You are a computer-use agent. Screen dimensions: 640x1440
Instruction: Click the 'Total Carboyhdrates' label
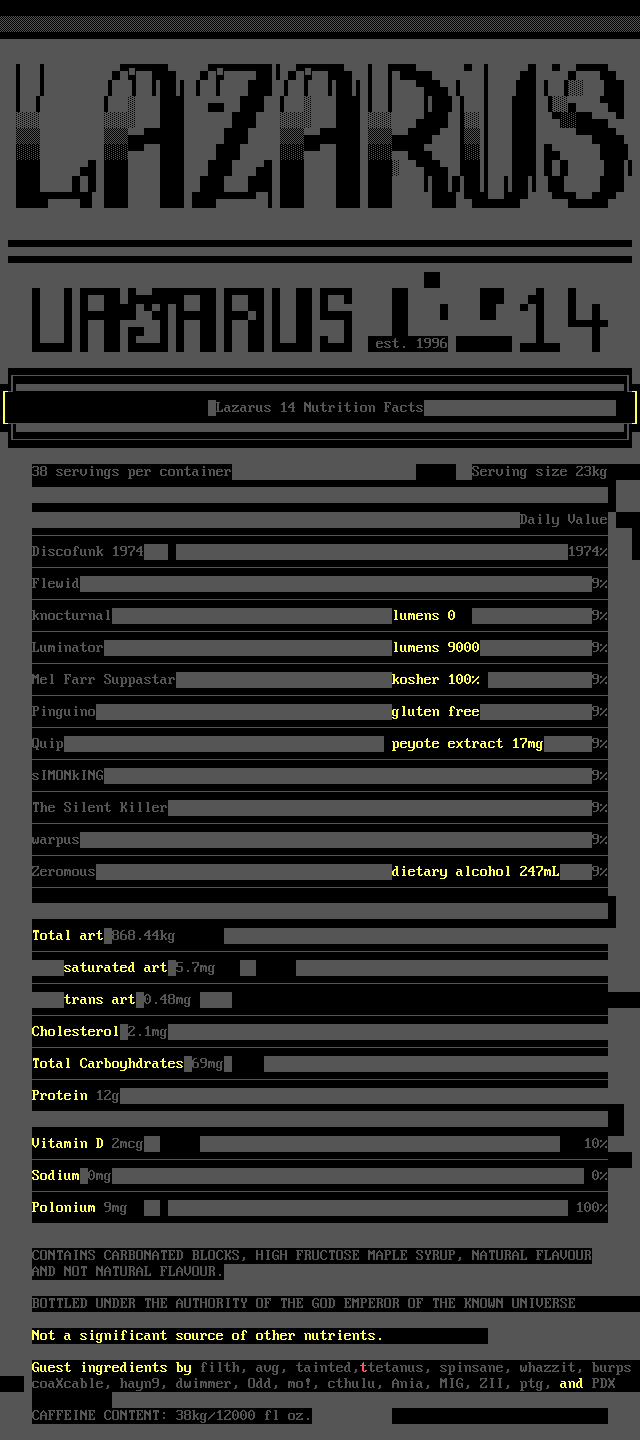[x=107, y=1063]
